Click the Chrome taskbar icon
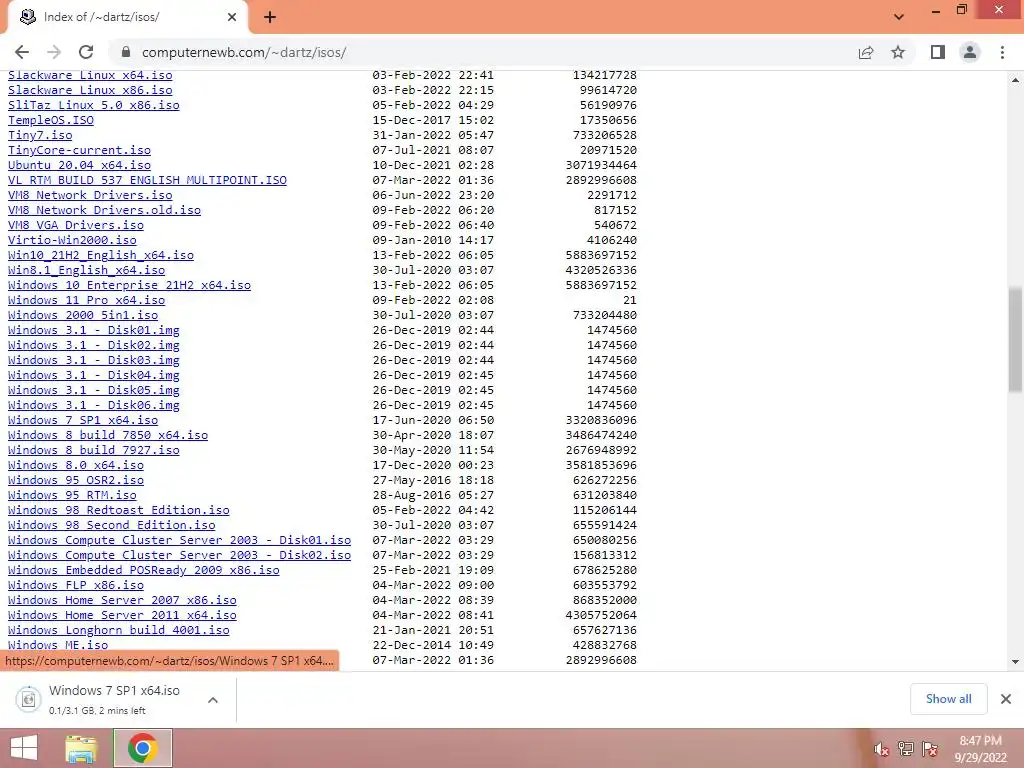The image size is (1024, 768). pyautogui.click(x=142, y=748)
